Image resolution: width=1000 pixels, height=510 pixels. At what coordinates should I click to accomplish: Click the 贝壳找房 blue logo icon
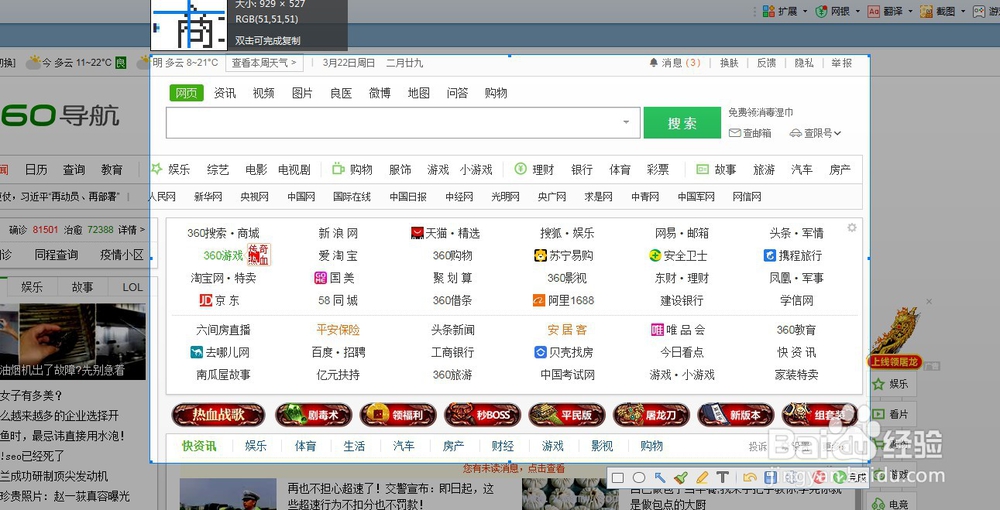coord(540,352)
